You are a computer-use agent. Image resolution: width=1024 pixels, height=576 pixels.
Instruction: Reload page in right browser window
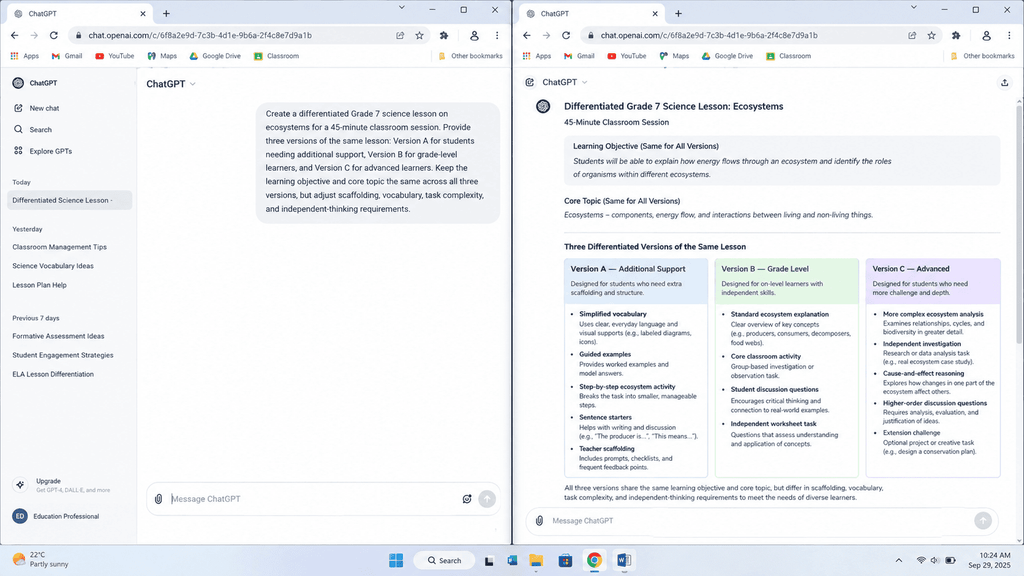coord(566,35)
